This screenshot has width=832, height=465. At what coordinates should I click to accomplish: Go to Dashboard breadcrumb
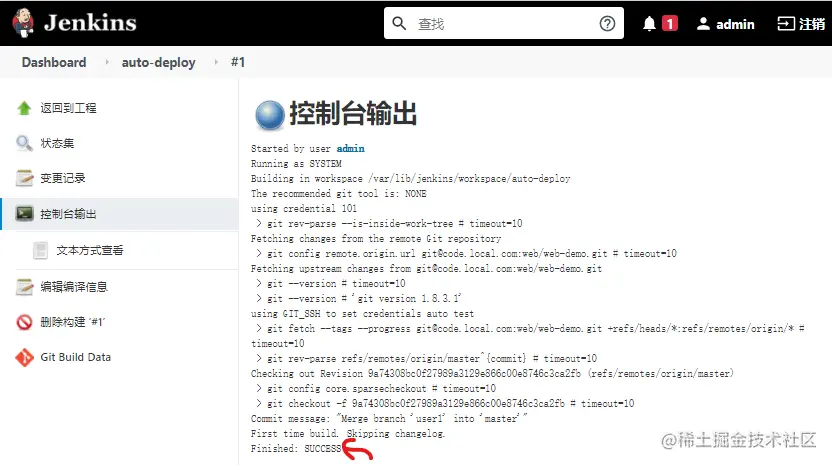tap(54, 62)
